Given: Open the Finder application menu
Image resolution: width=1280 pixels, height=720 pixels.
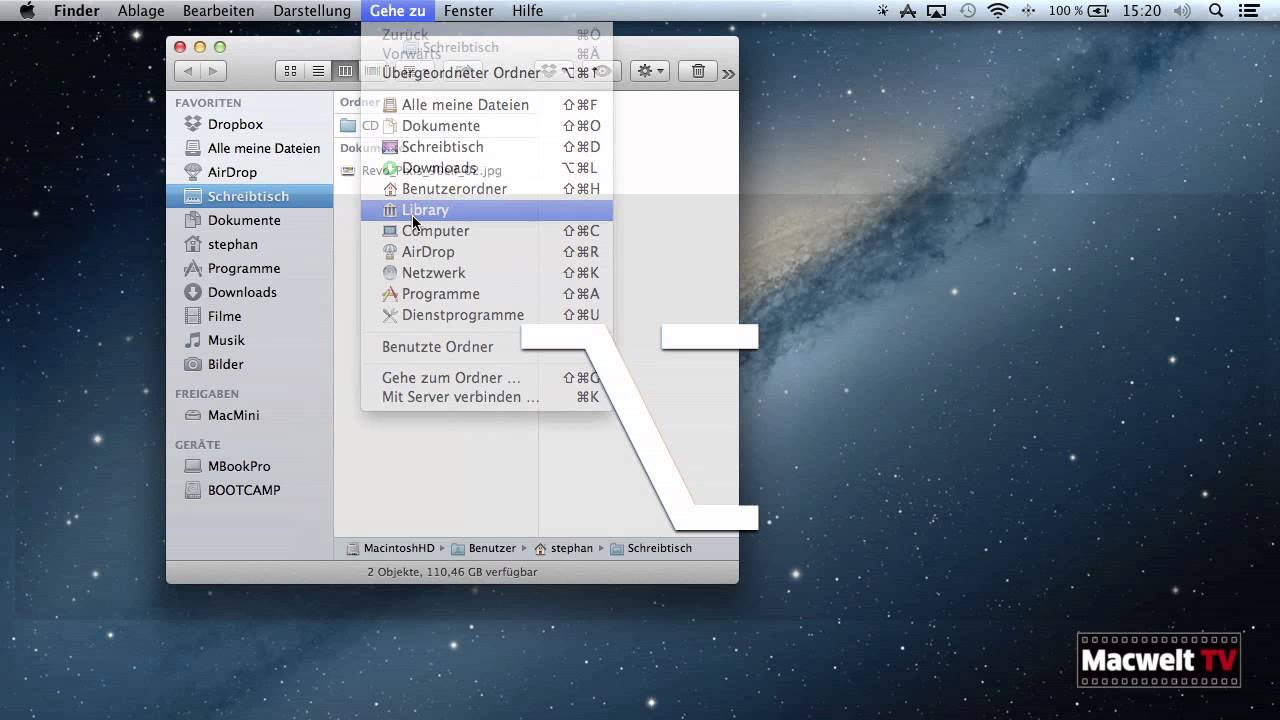Looking at the screenshot, I should click(77, 11).
